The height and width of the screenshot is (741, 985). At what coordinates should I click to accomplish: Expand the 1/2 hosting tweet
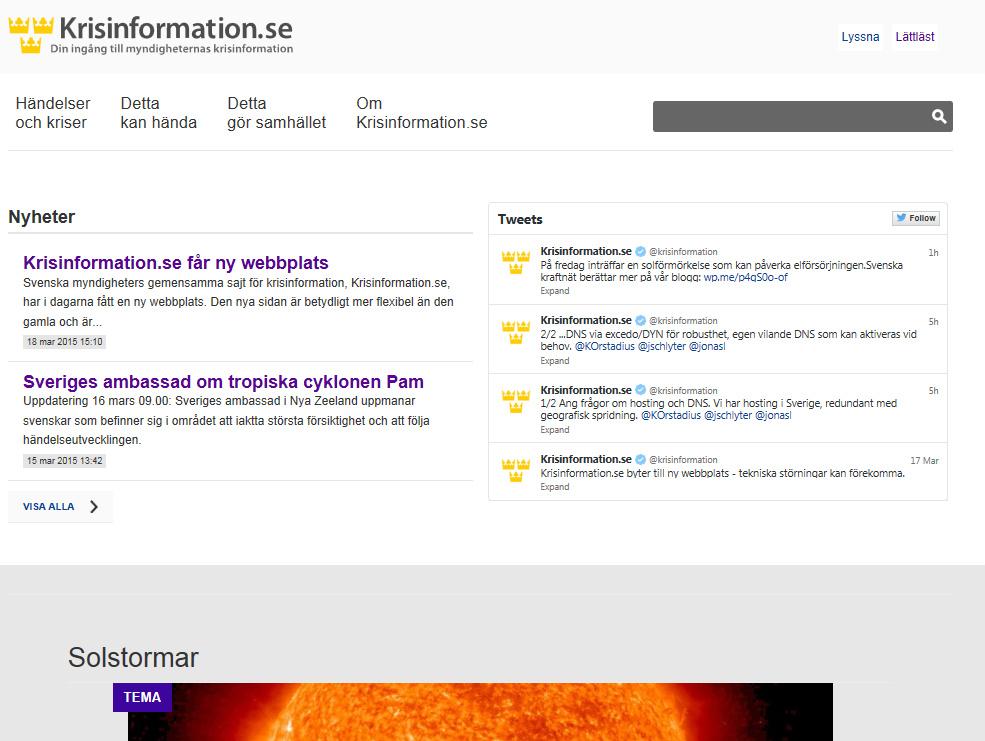[x=555, y=430]
